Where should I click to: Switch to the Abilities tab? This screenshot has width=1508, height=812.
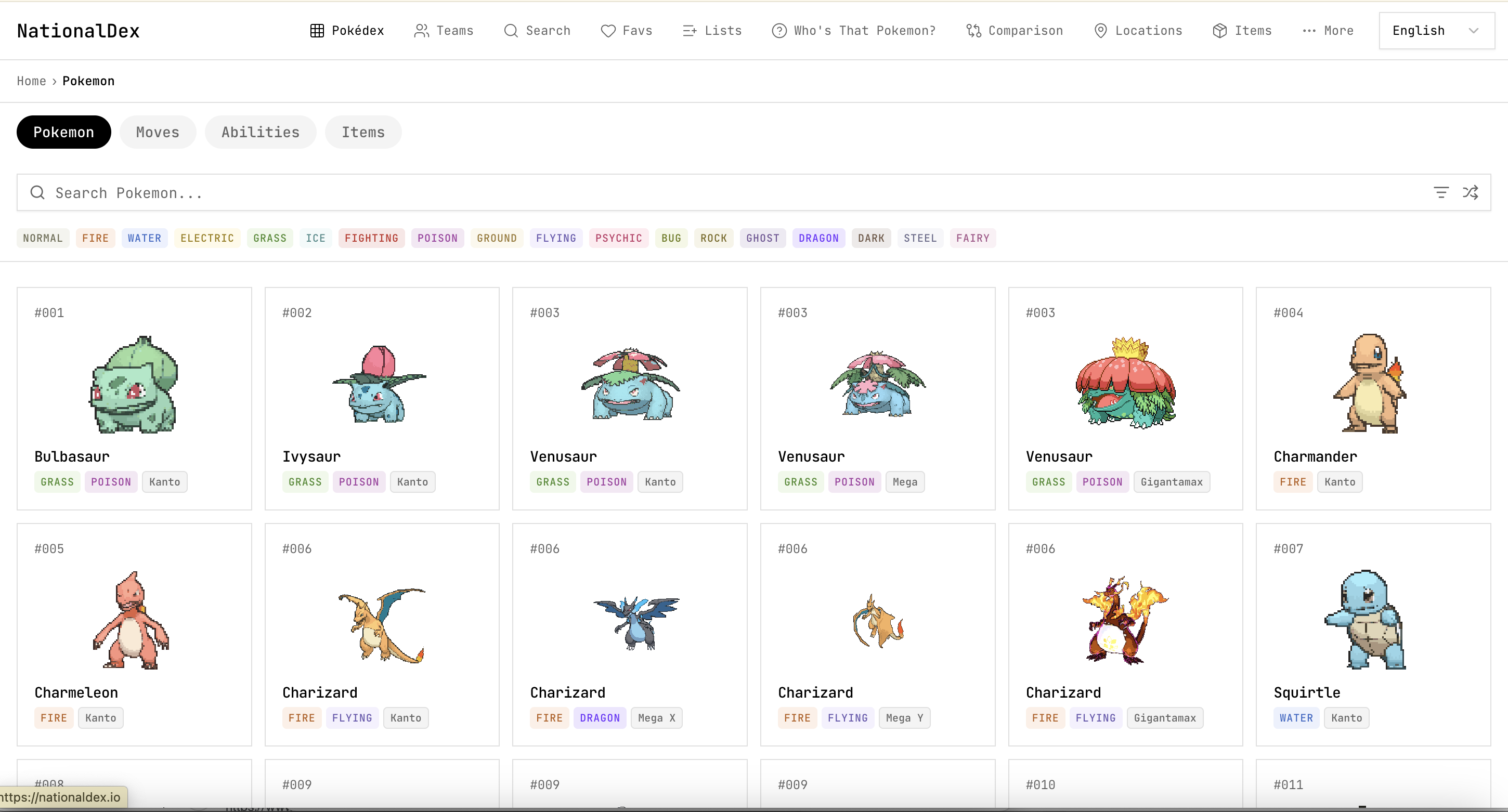pos(261,132)
